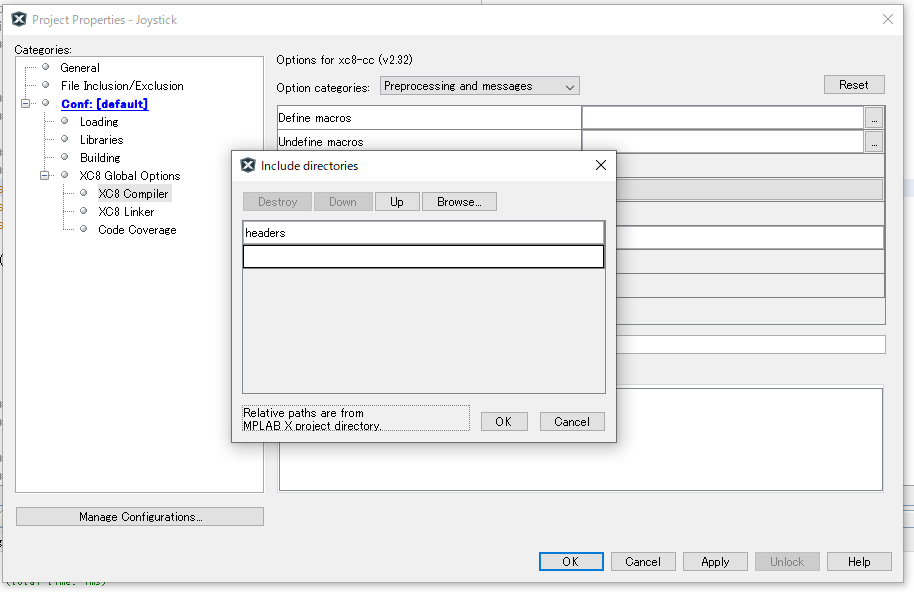Open the Define macros ellipsis editor button
The height and width of the screenshot is (592, 914).
[874, 118]
